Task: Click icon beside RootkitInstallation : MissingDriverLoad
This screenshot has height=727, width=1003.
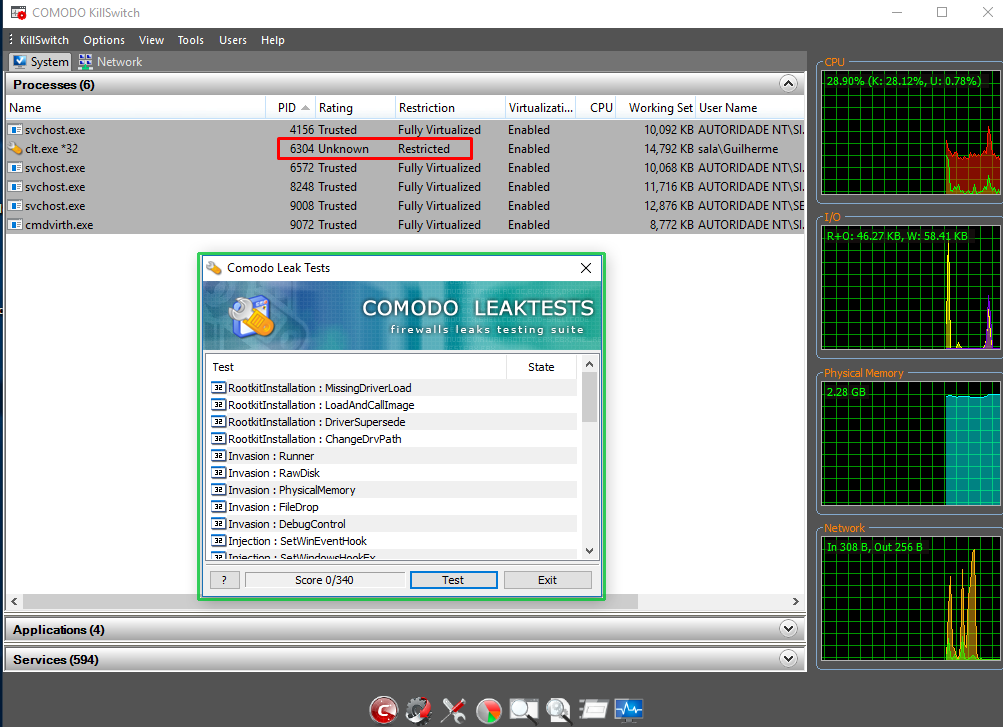Action: [x=219, y=387]
